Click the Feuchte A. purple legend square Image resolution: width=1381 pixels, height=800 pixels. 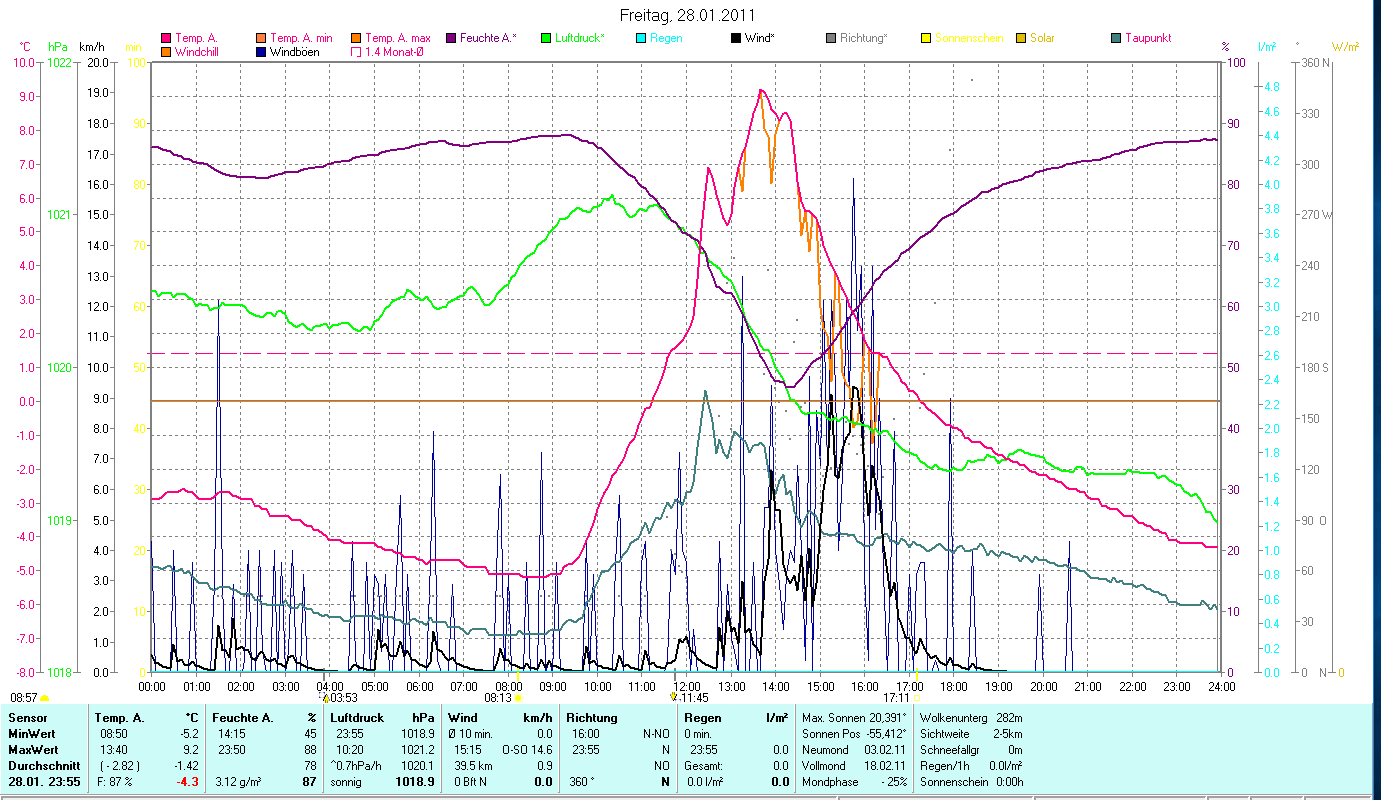(450, 38)
